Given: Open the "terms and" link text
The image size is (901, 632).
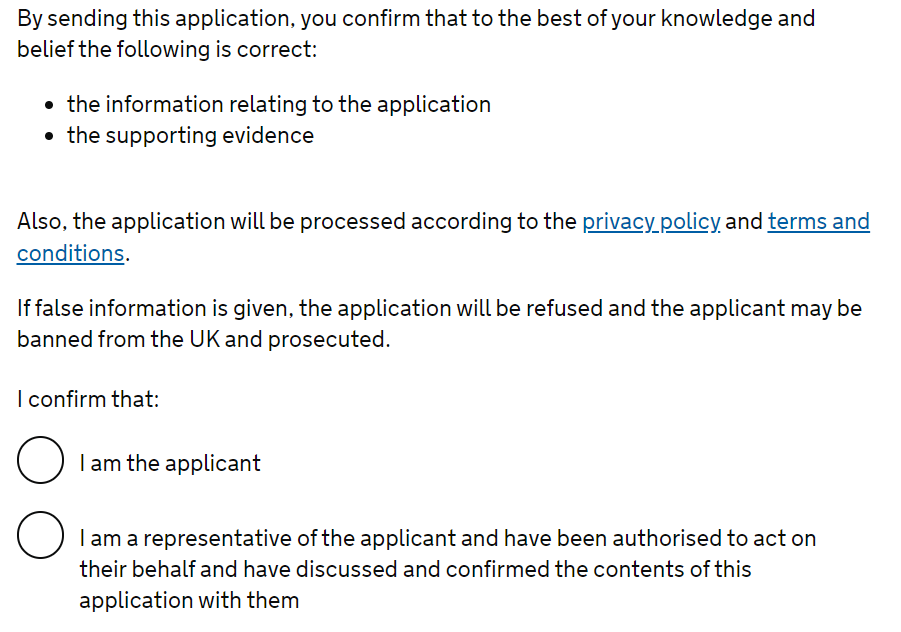Looking at the screenshot, I should tap(818, 222).
